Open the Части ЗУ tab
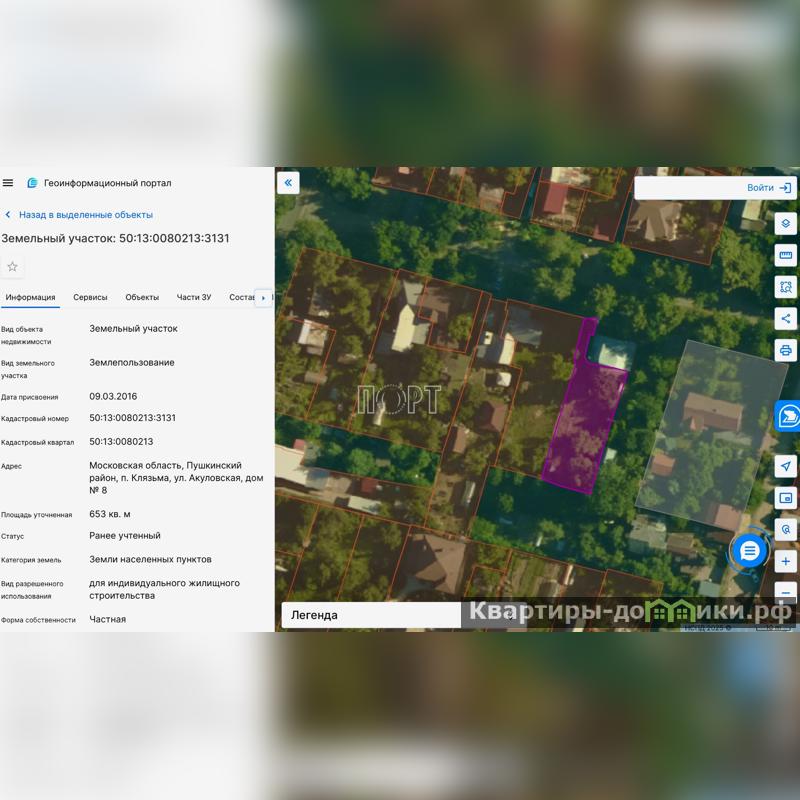Viewport: 800px width, 800px height. point(194,297)
